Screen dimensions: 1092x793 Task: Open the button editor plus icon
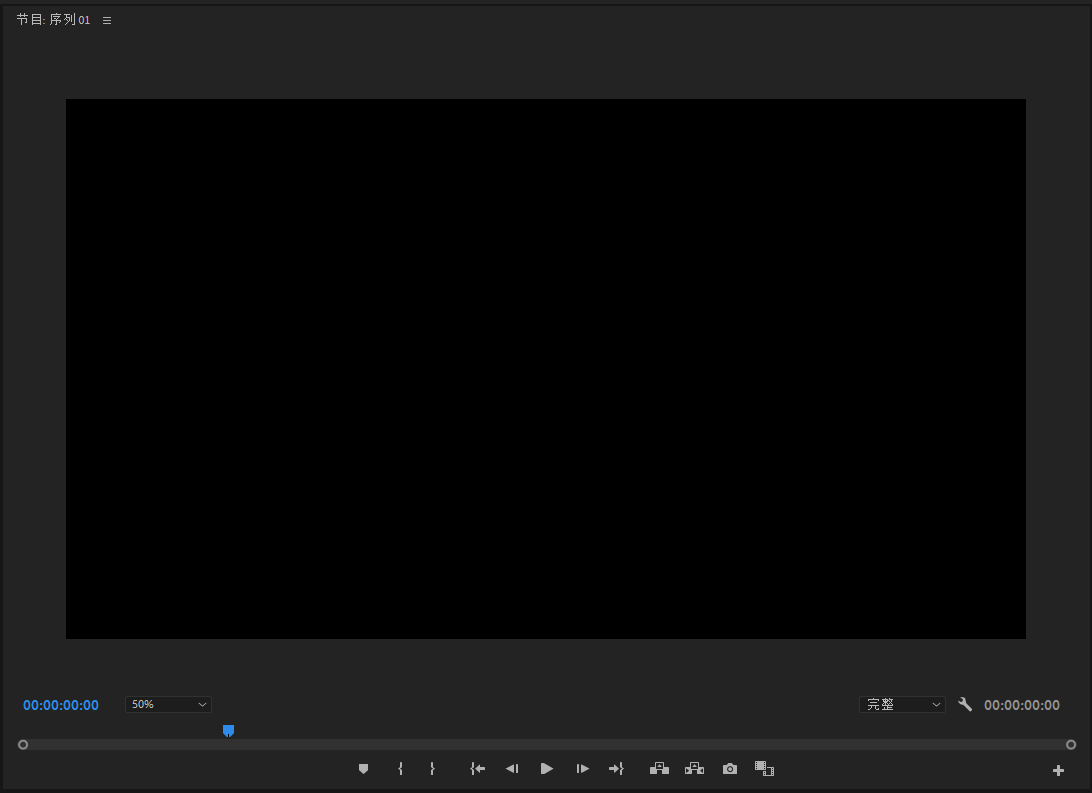pyautogui.click(x=1058, y=770)
